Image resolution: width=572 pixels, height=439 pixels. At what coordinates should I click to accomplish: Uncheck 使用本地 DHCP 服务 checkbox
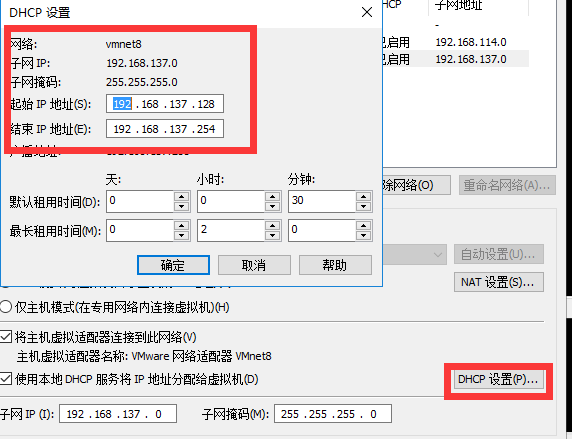coord(5,379)
